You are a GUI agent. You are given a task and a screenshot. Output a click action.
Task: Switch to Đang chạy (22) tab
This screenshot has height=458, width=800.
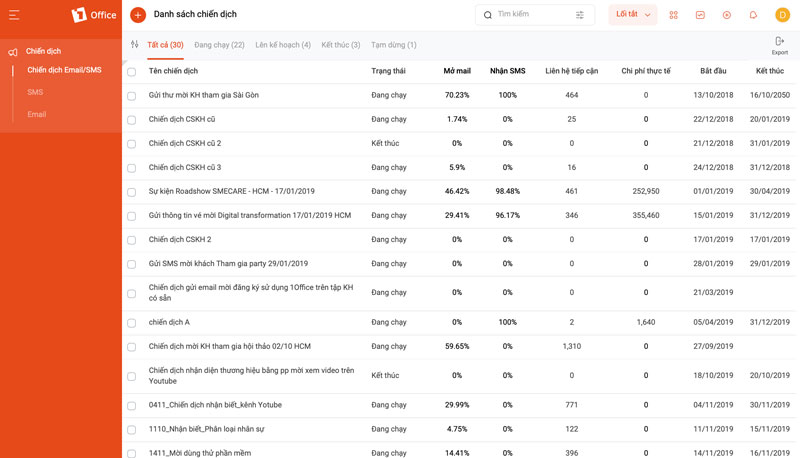219,45
